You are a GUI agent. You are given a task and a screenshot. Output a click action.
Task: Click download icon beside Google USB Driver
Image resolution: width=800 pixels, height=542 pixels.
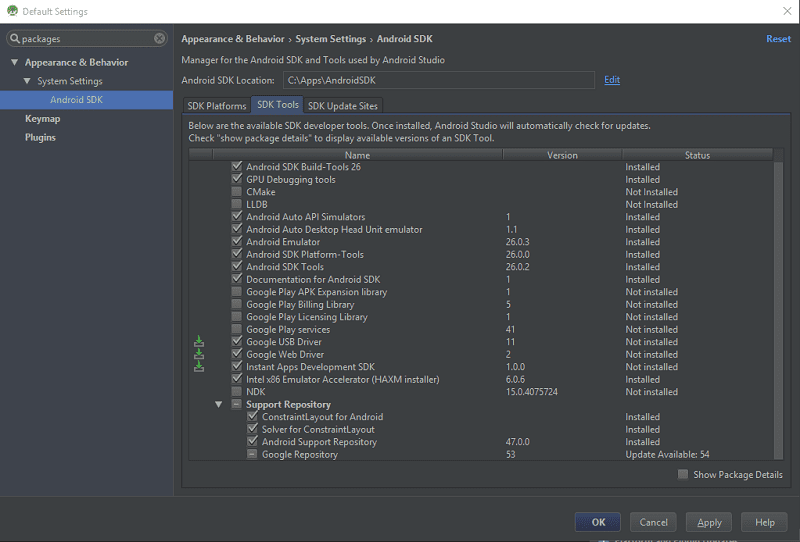(199, 341)
